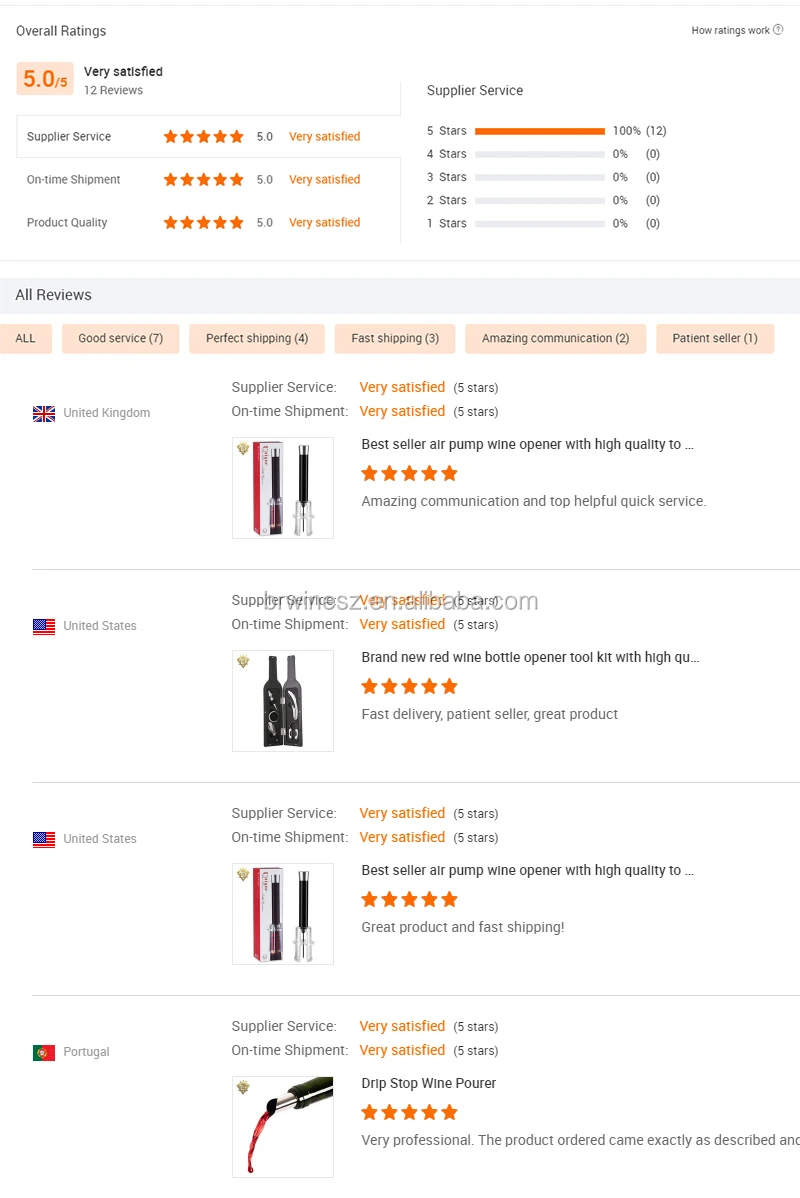
Task: Open Brand new red wine bottle opener link
Action: coord(530,657)
